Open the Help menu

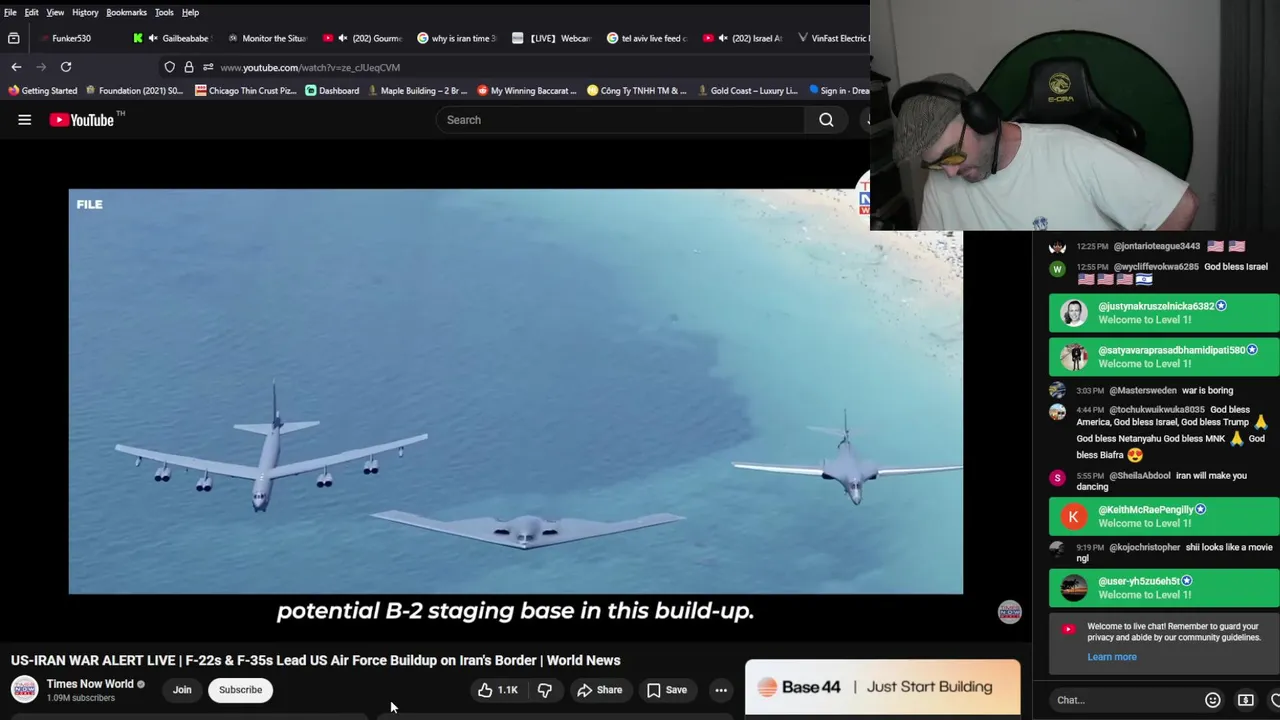click(x=190, y=12)
